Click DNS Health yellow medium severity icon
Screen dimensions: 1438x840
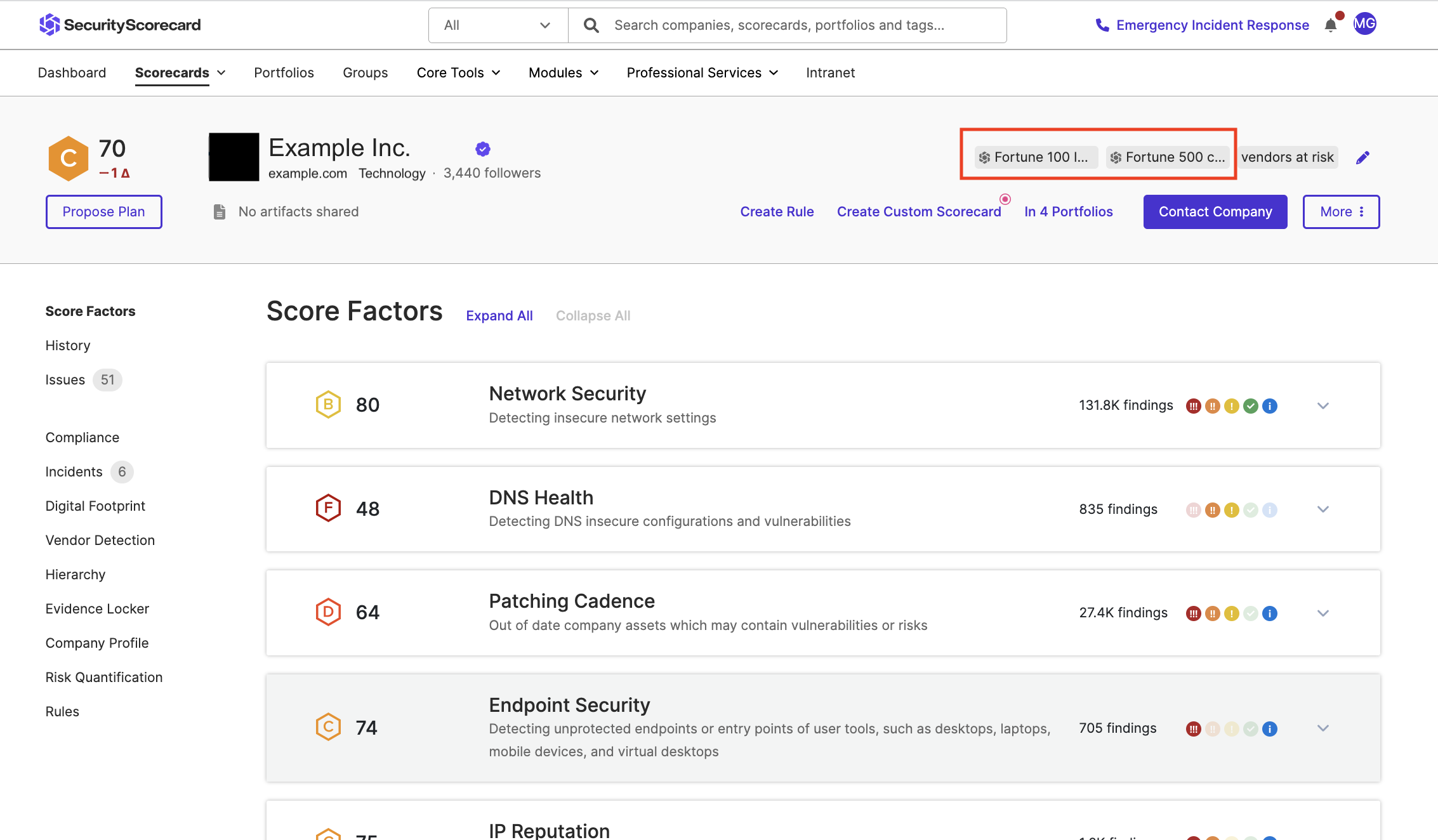pyautogui.click(x=1232, y=510)
